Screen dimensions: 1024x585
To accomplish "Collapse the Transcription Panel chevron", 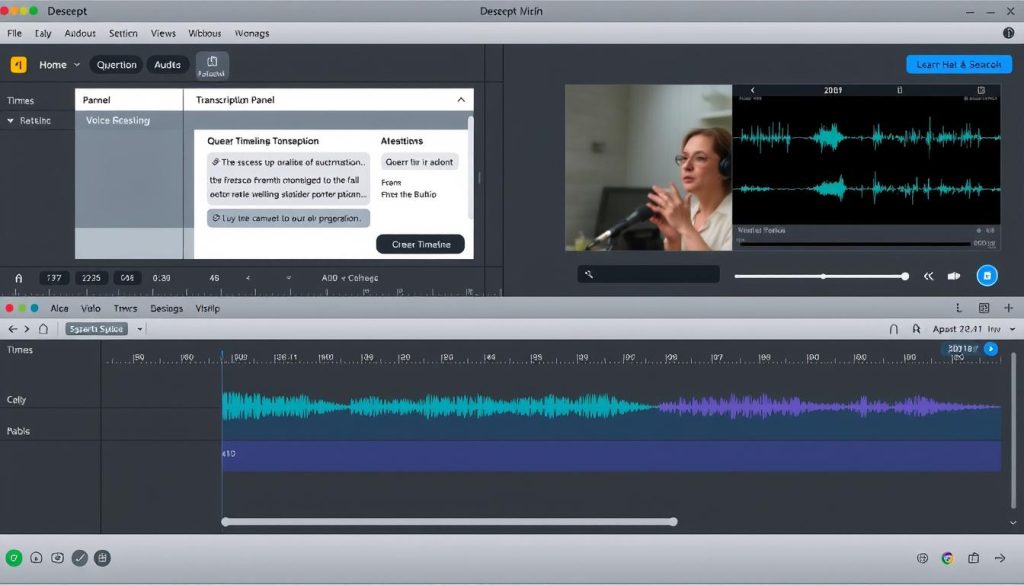I will coord(461,100).
